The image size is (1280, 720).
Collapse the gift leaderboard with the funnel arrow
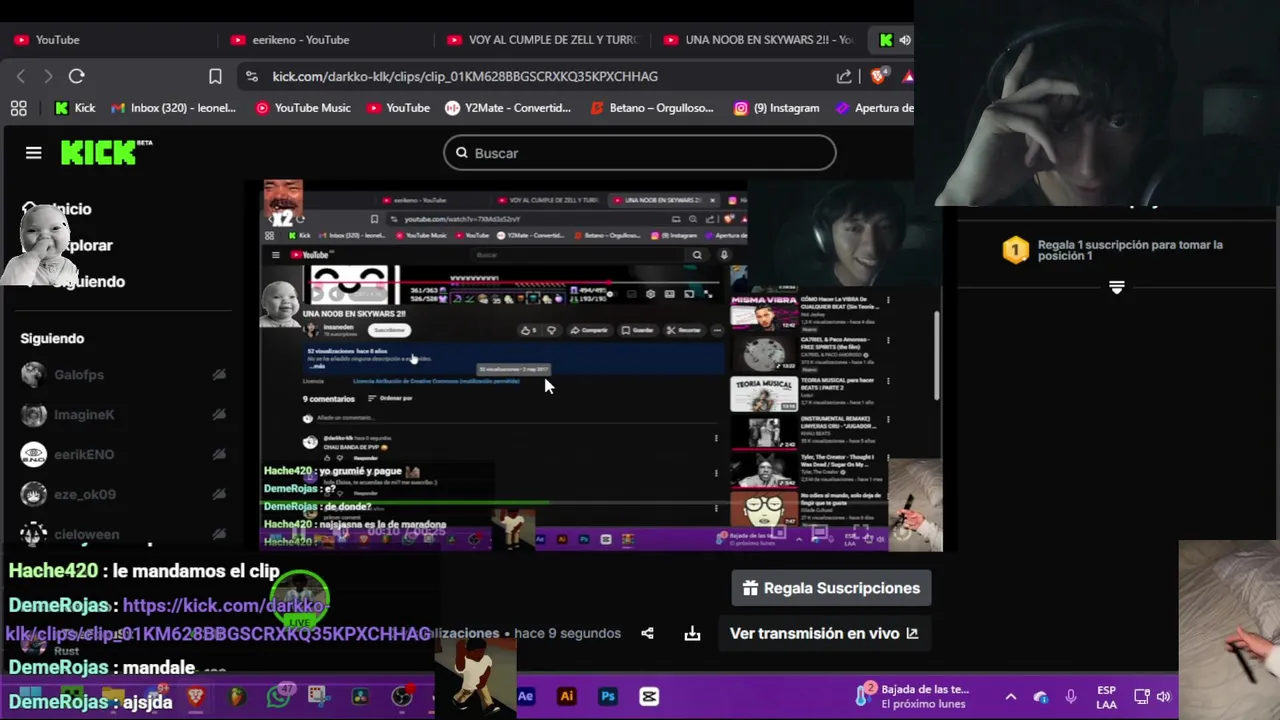tap(1117, 287)
